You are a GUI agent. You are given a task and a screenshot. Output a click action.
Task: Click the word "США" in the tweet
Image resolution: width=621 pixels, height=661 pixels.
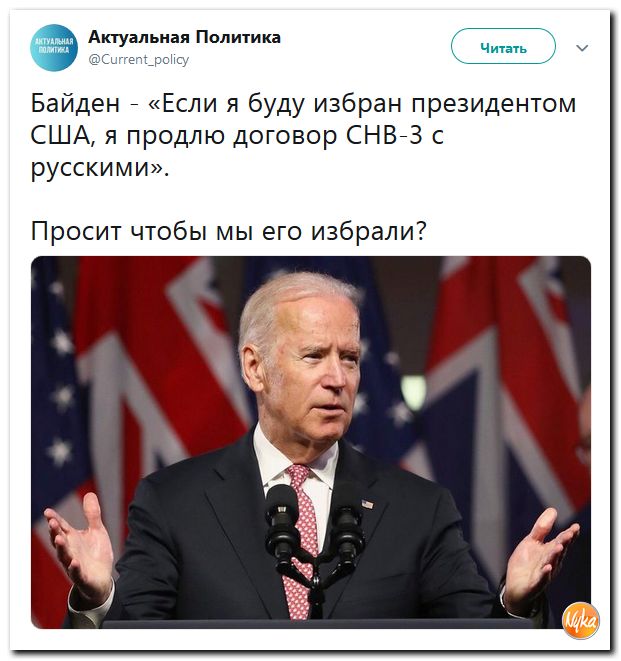(x=61, y=136)
